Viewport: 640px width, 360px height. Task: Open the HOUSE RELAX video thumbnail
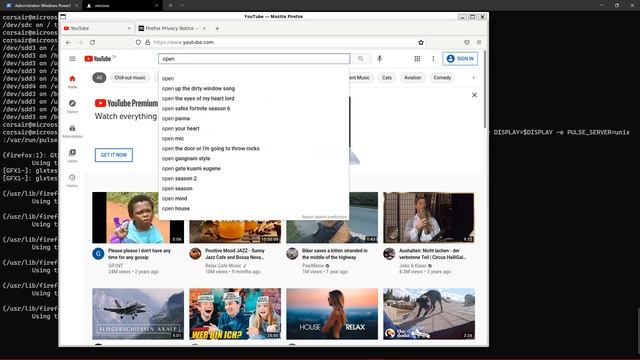(x=332, y=314)
